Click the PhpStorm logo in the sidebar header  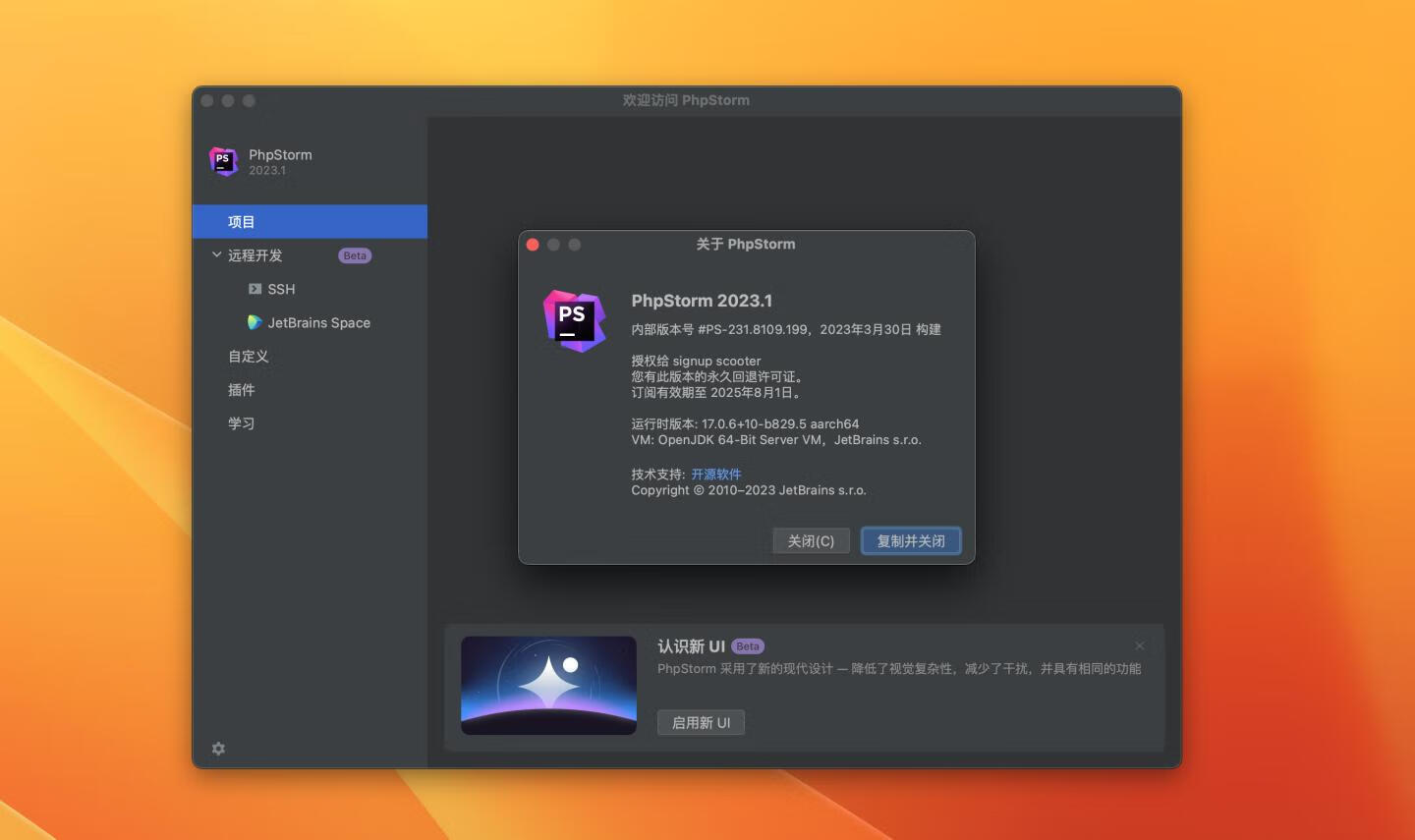(223, 161)
